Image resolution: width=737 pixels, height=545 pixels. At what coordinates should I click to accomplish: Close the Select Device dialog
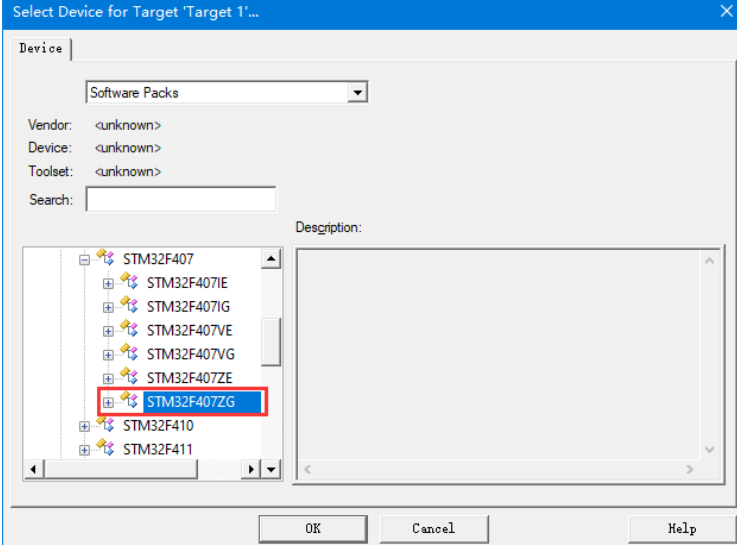click(x=727, y=11)
